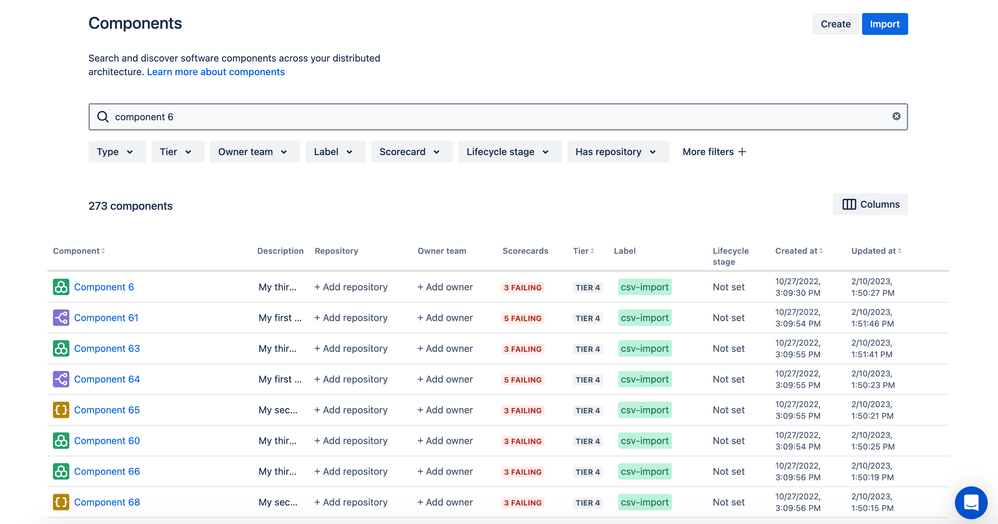Add repository for Component 6

pos(351,287)
